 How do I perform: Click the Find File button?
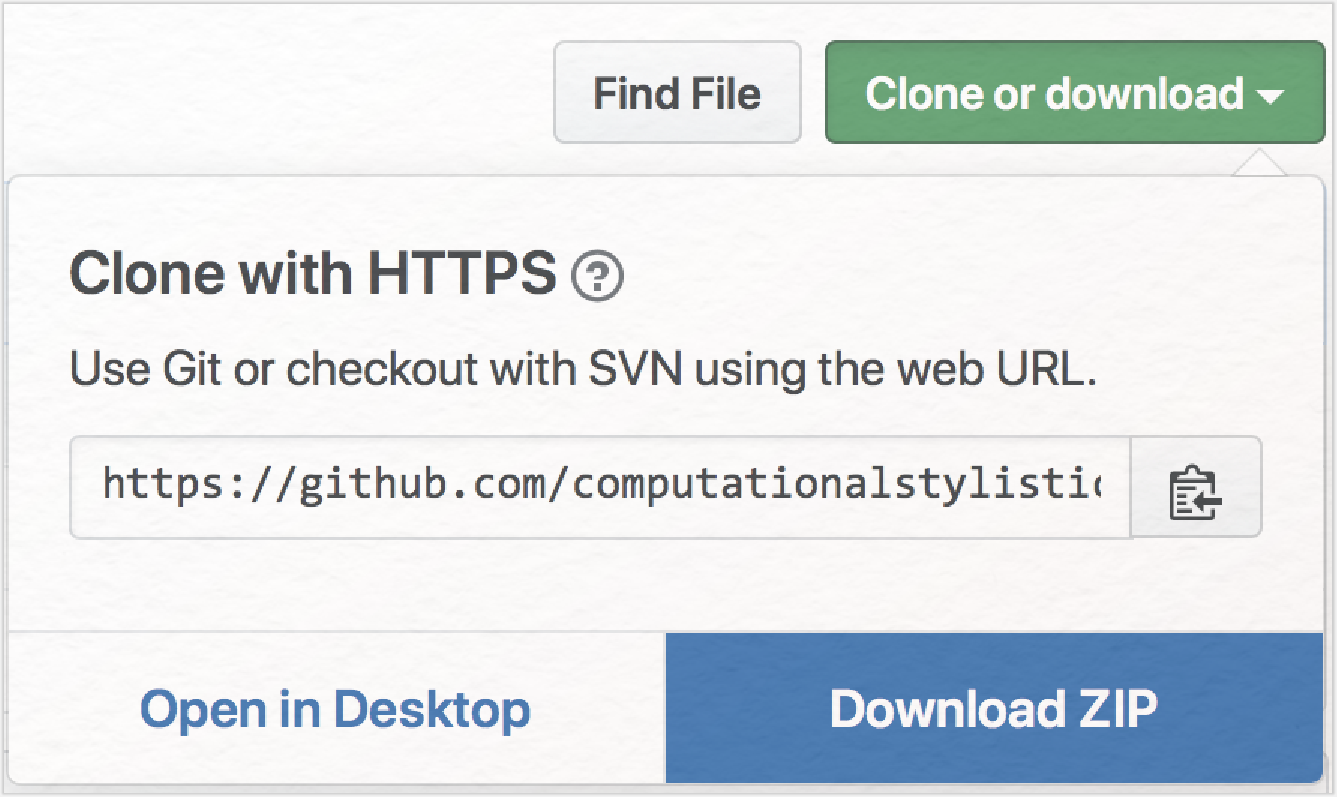point(678,93)
